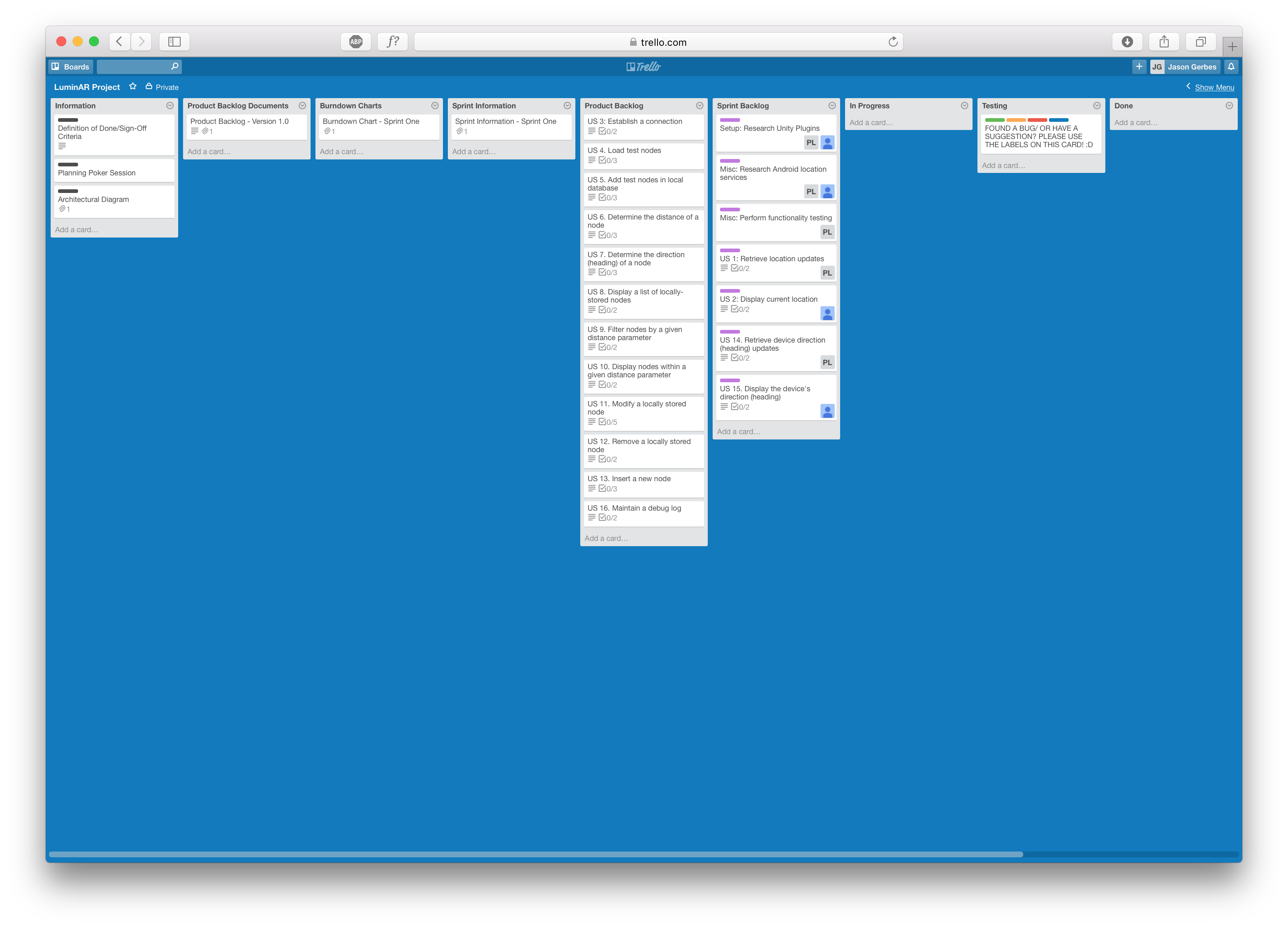The height and width of the screenshot is (928, 1288).
Task: Star the LuminAR Project board
Action: [x=133, y=86]
